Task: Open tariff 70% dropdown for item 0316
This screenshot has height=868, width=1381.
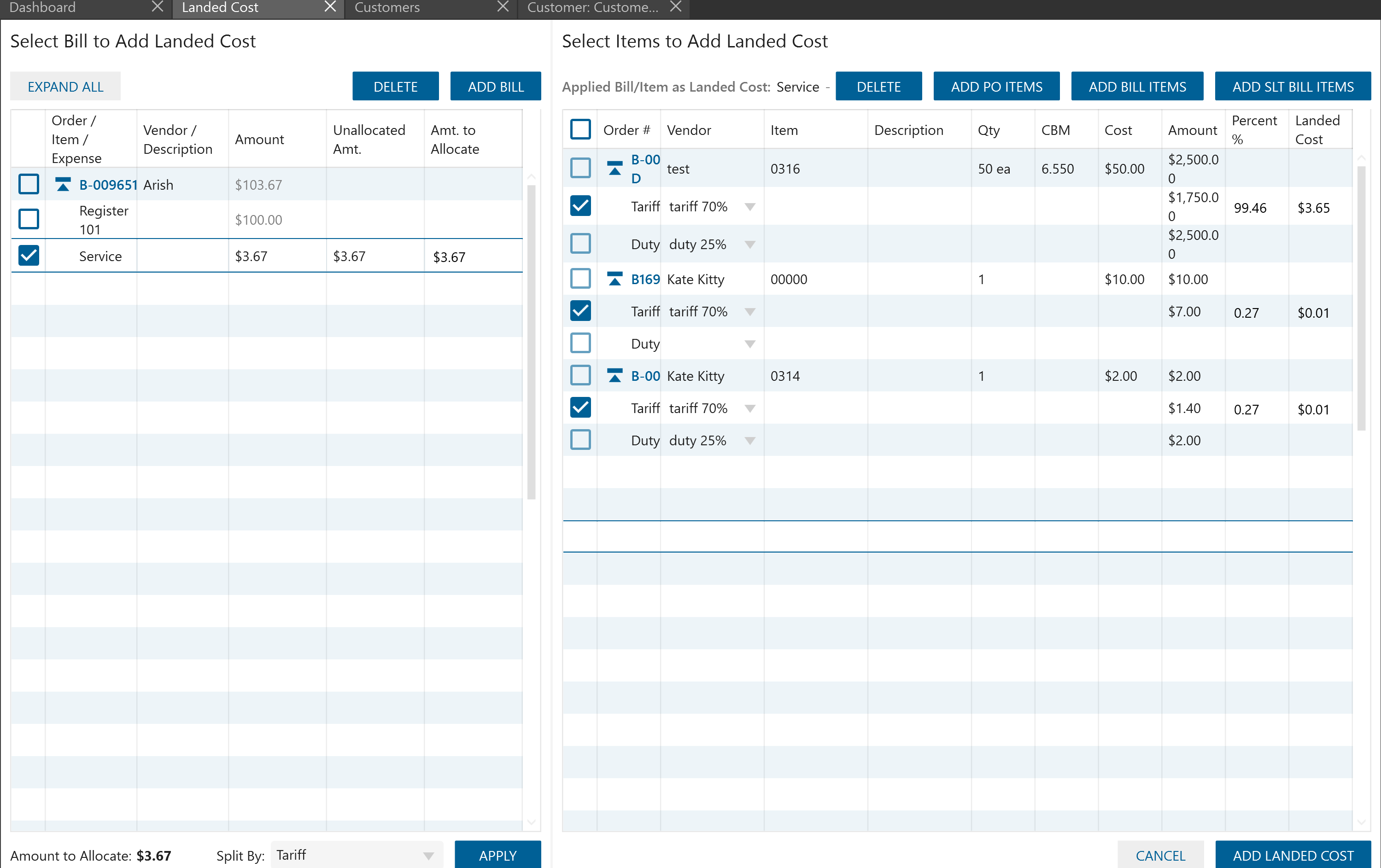Action: point(749,207)
